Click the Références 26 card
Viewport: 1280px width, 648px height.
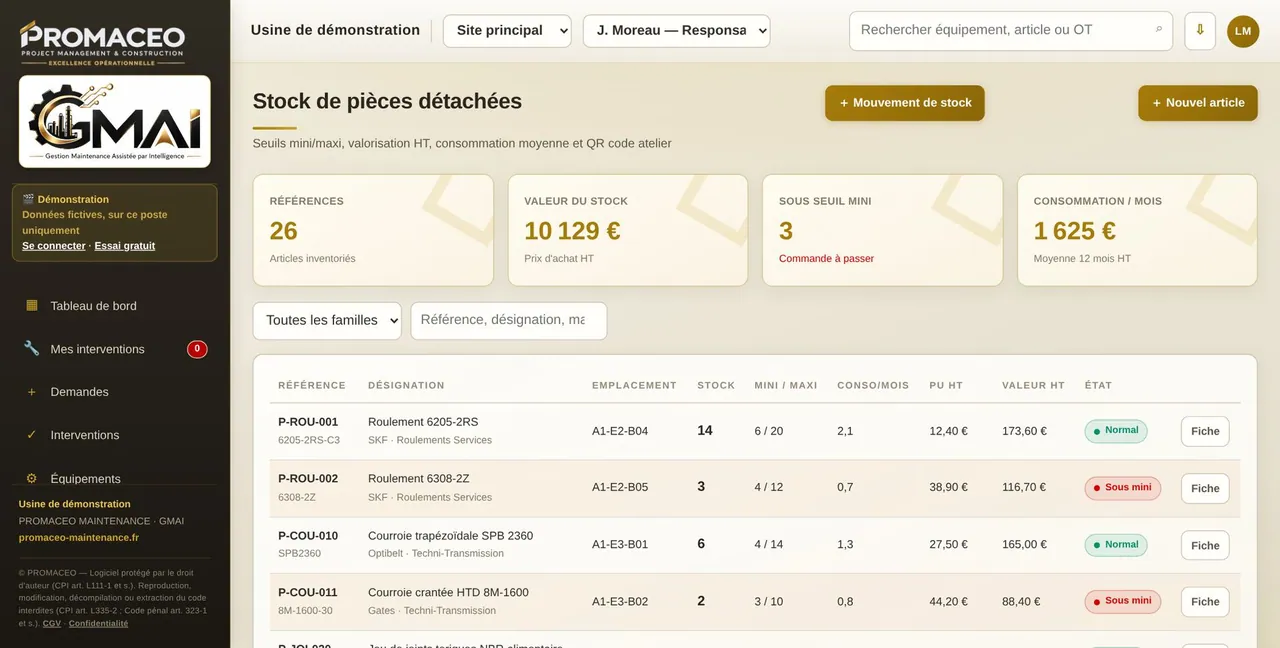(x=373, y=231)
